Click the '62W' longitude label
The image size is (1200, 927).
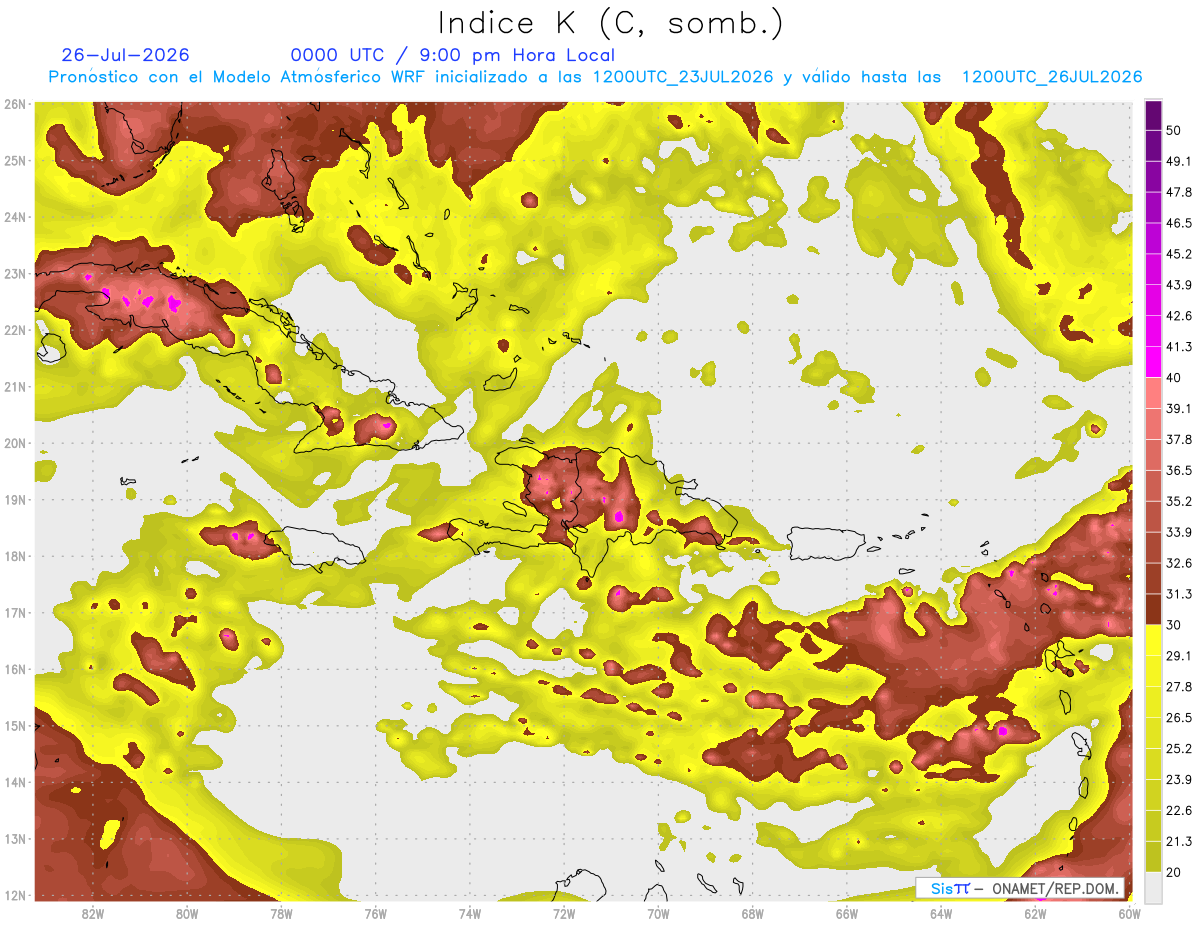tap(1035, 913)
